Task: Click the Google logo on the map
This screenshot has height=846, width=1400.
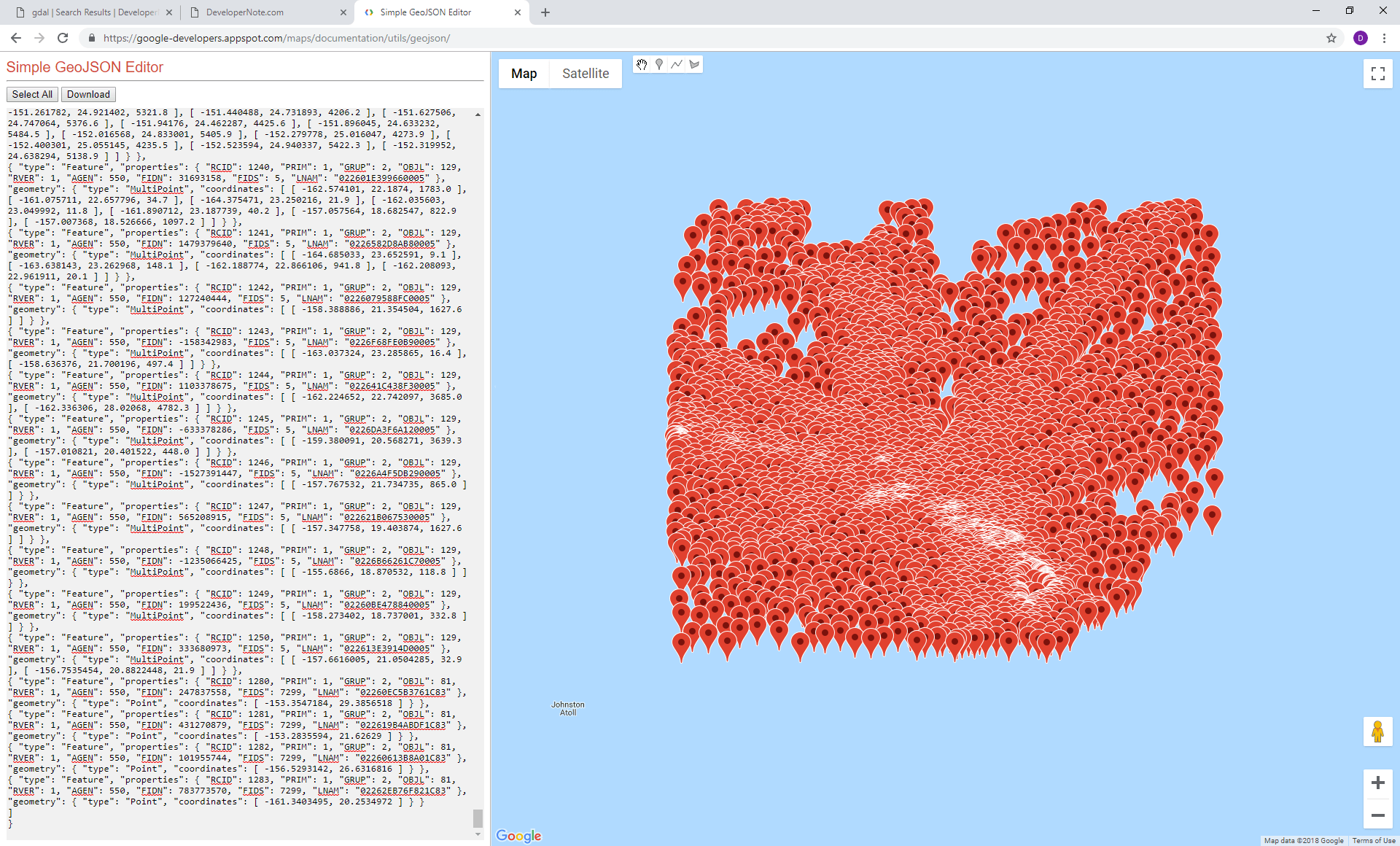Action: click(x=518, y=836)
